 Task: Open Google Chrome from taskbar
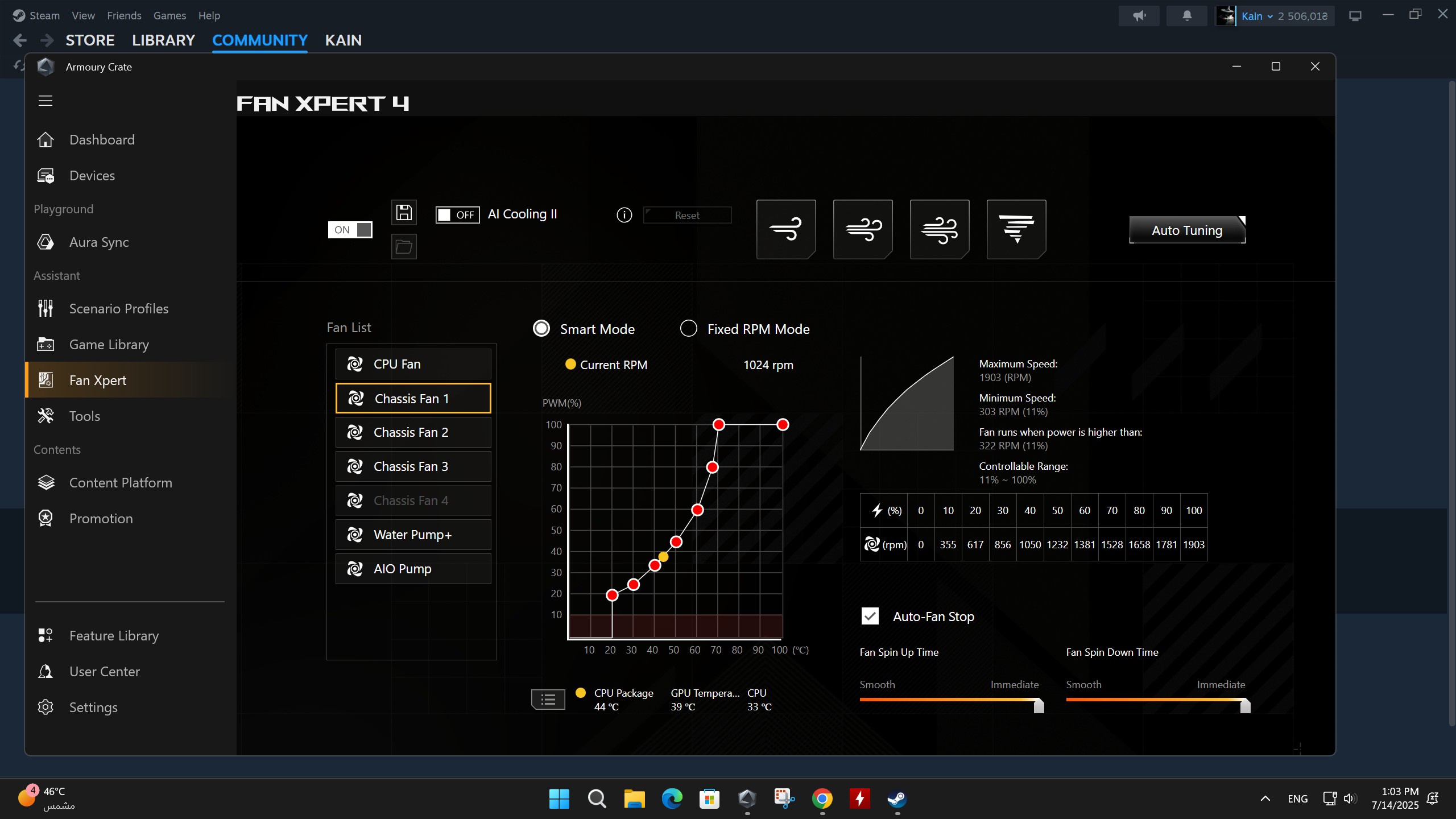(x=822, y=799)
